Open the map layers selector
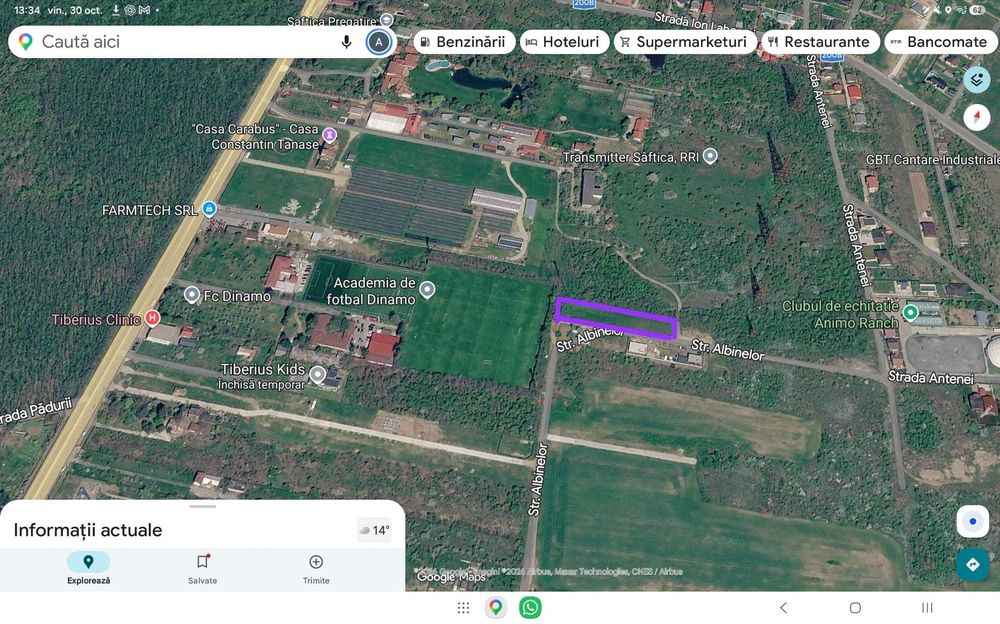The image size is (1000, 624). (x=976, y=80)
